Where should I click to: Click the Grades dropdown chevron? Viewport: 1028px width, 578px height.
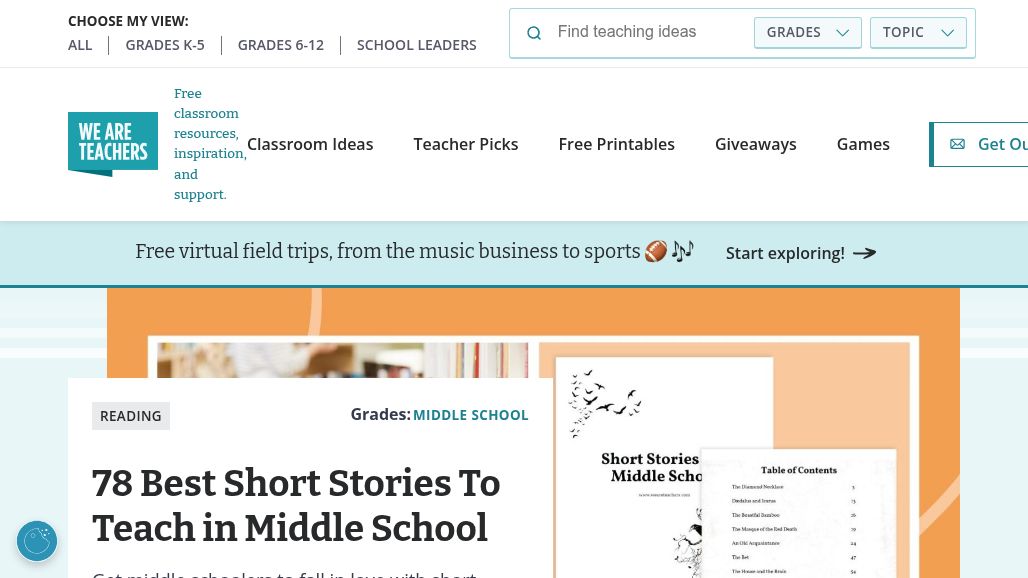[x=842, y=33]
